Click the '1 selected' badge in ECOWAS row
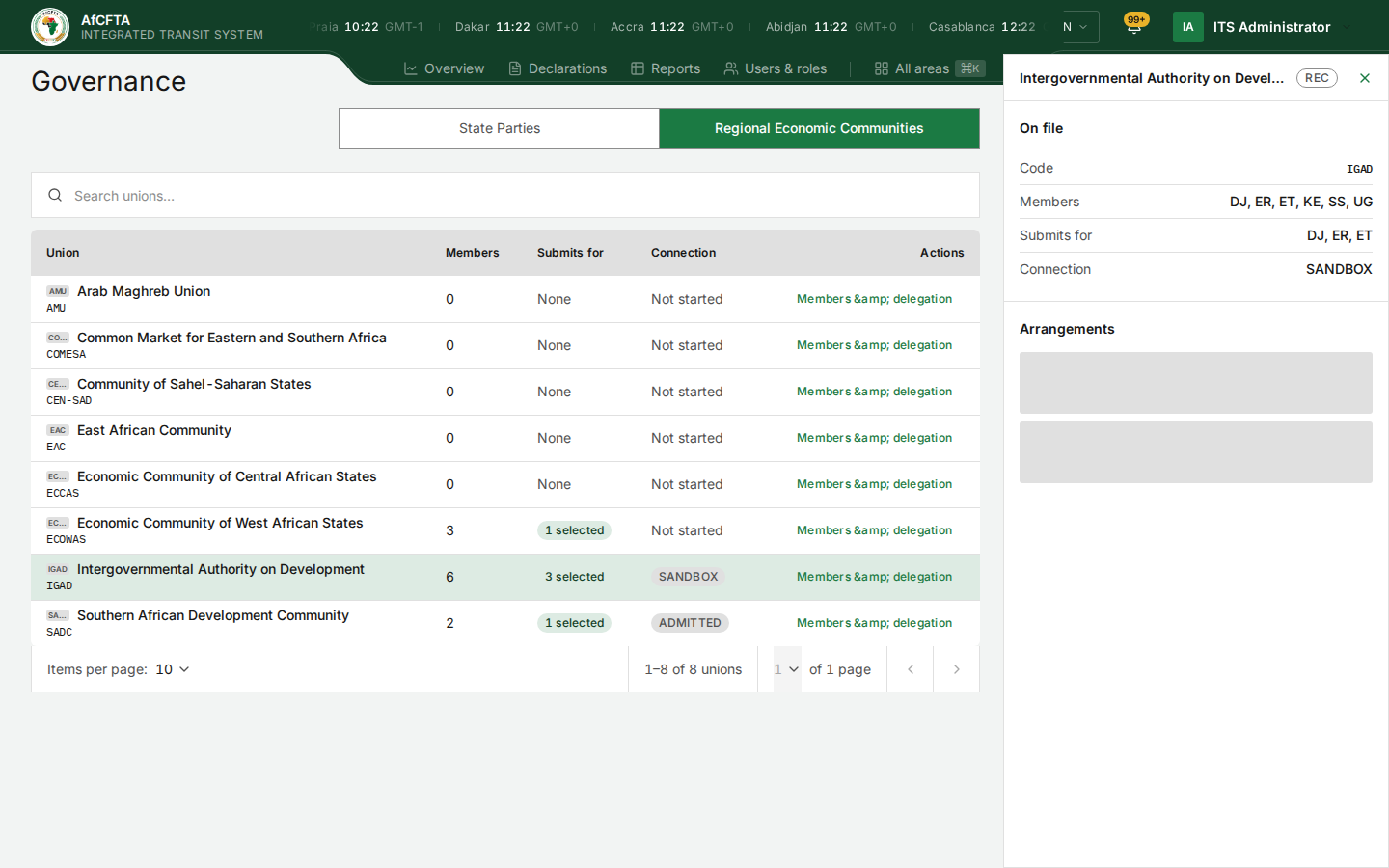 [x=574, y=530]
